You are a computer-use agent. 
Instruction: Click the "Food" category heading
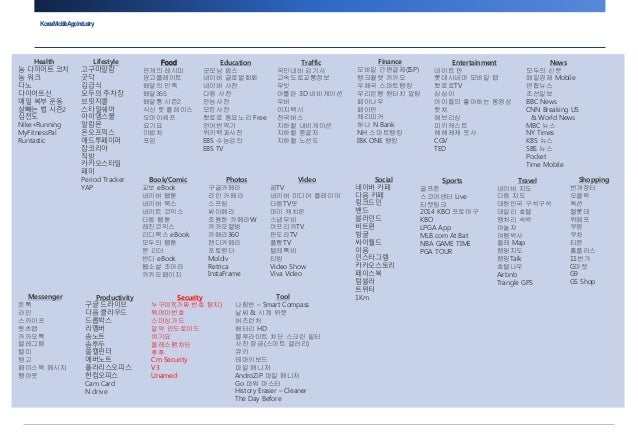(168, 62)
